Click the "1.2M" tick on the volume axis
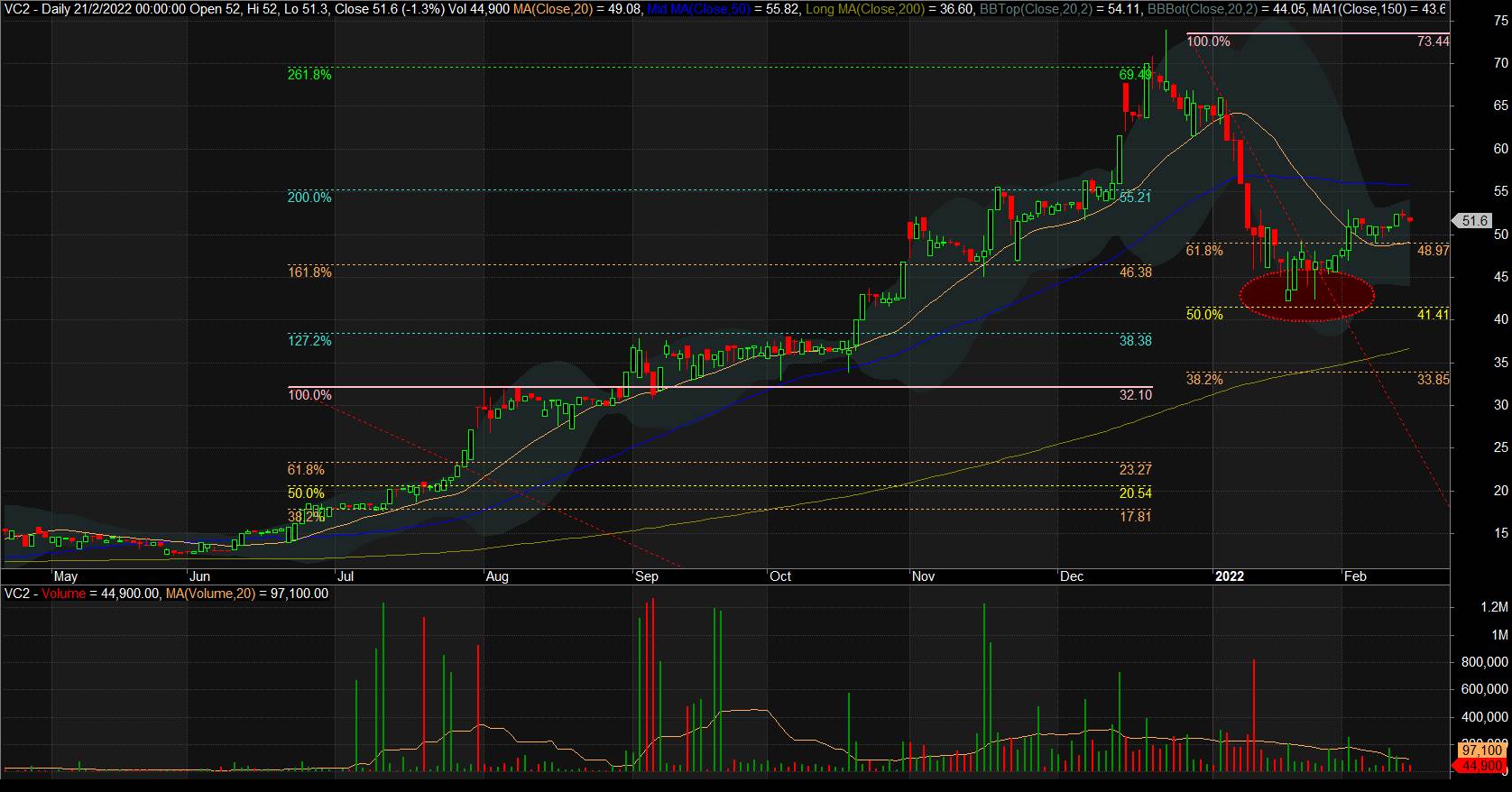The height and width of the screenshot is (792, 1512). (x=1496, y=607)
